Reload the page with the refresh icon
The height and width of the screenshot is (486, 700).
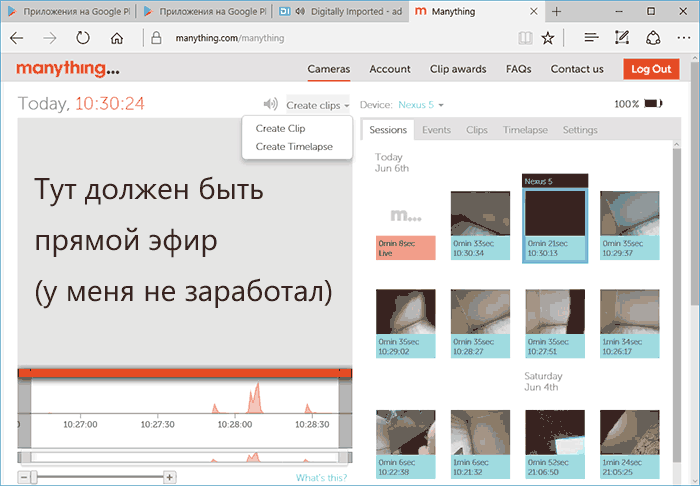[x=83, y=38]
